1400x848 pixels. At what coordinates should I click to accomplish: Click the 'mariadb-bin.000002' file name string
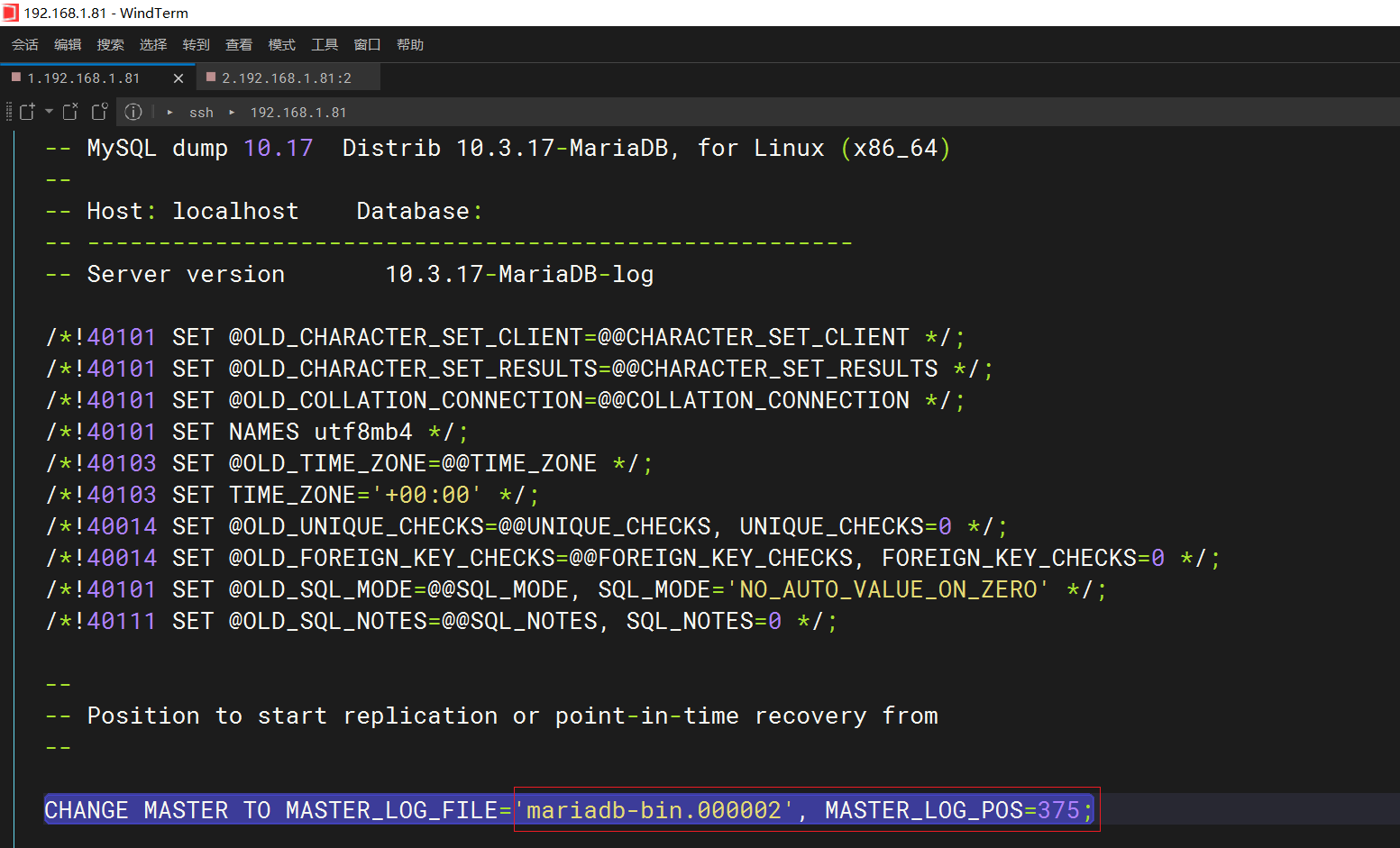(x=654, y=810)
